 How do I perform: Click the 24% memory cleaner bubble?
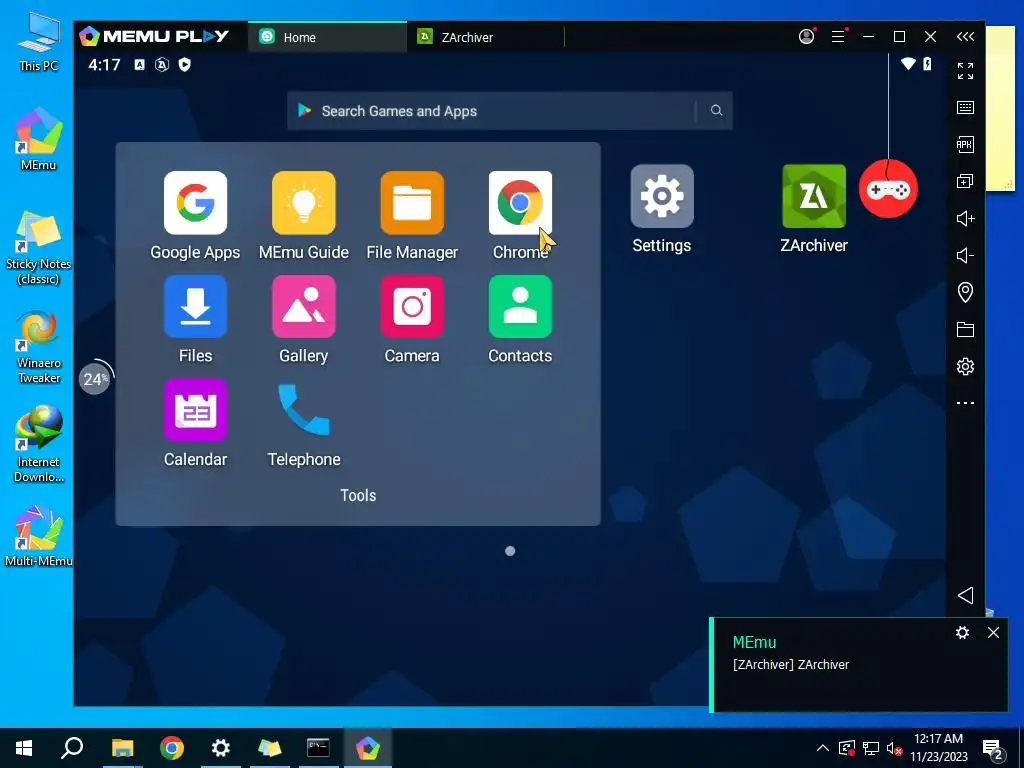(x=95, y=379)
